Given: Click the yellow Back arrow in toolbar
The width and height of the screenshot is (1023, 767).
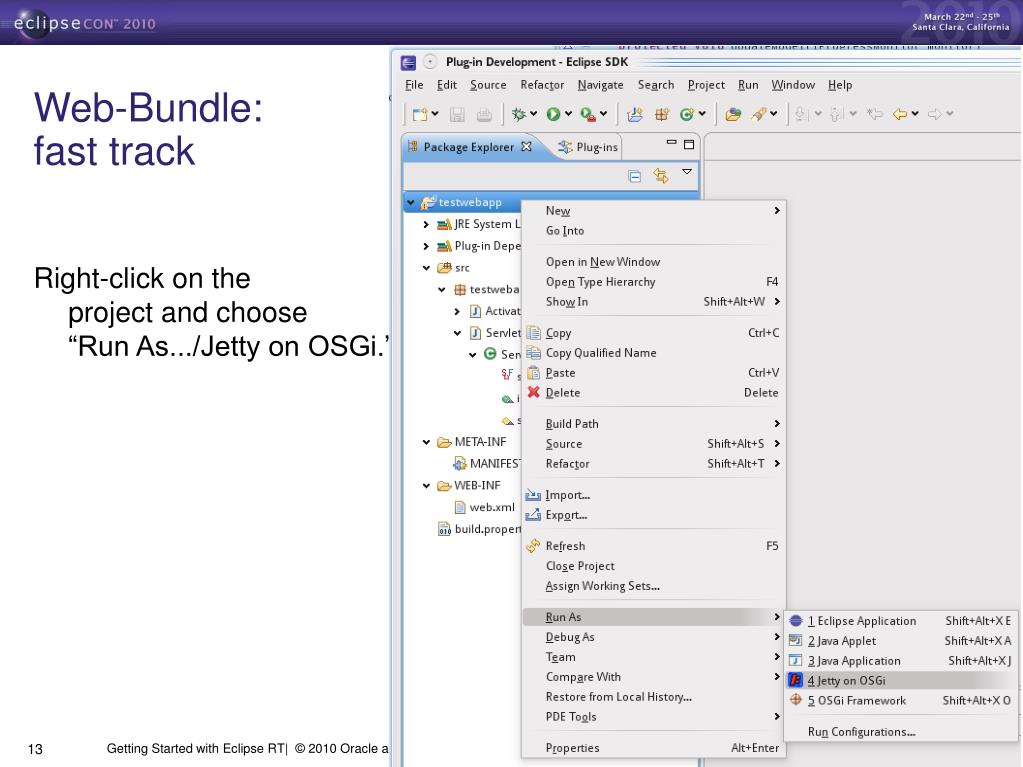Looking at the screenshot, I should [x=900, y=114].
